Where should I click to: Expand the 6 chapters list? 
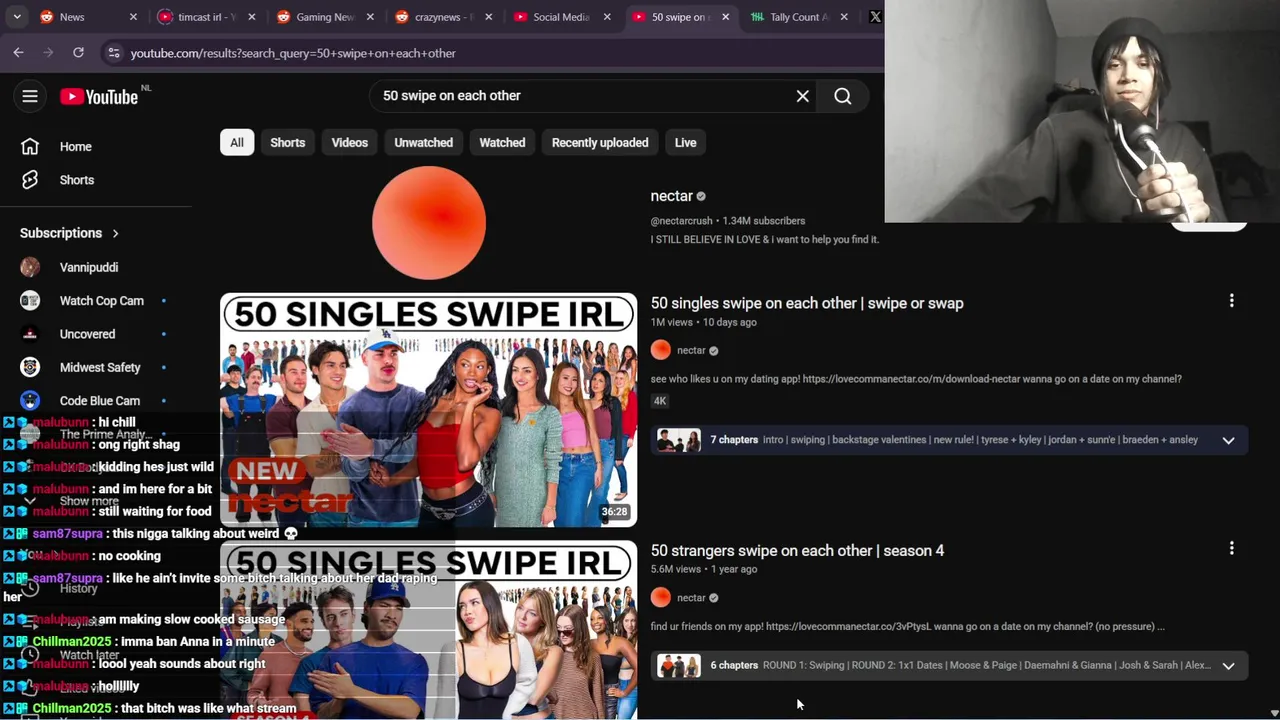1228,665
